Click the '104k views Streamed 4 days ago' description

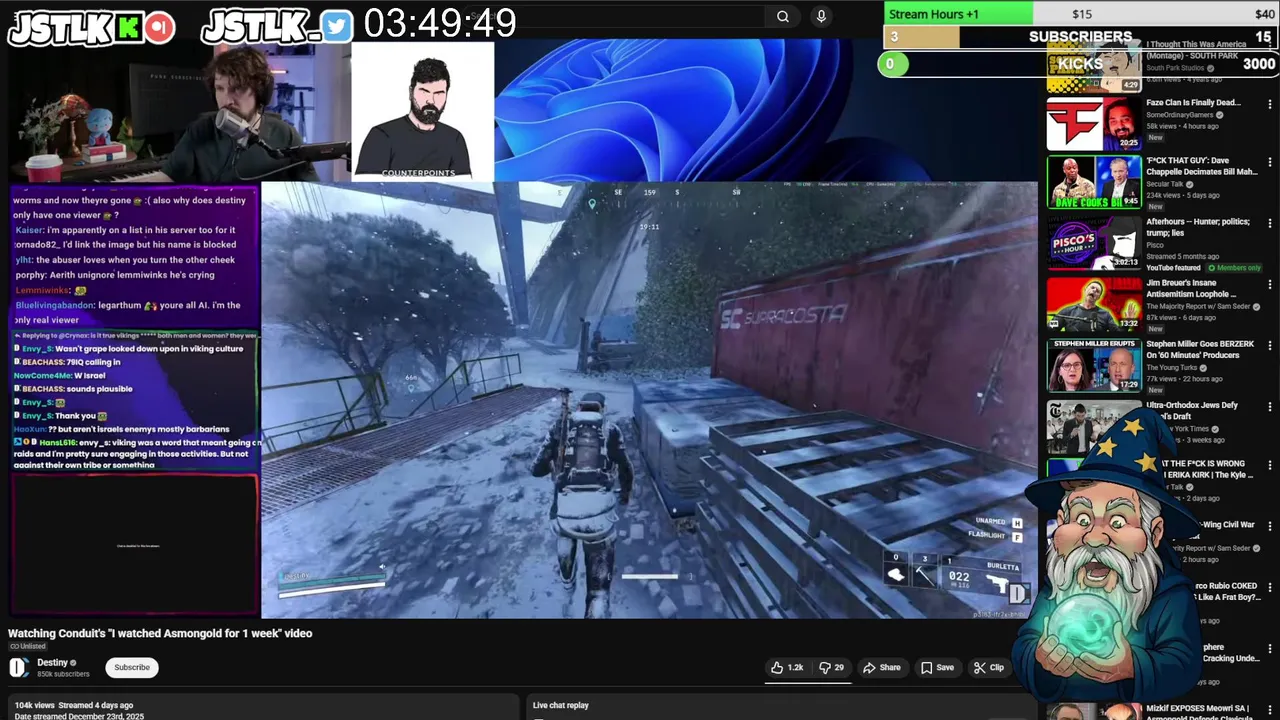[x=73, y=705]
